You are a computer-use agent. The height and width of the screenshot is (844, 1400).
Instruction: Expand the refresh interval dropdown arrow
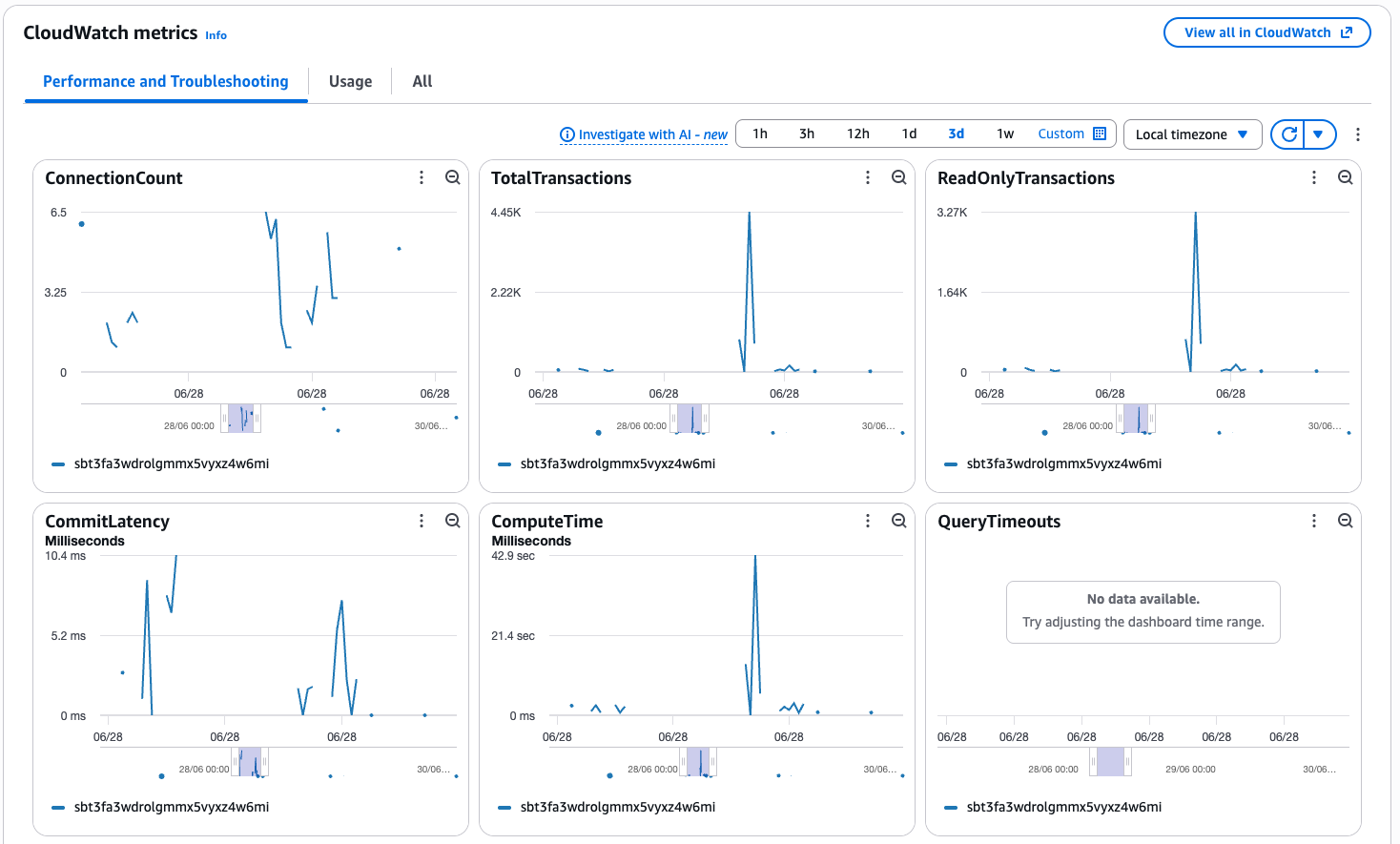click(1319, 134)
